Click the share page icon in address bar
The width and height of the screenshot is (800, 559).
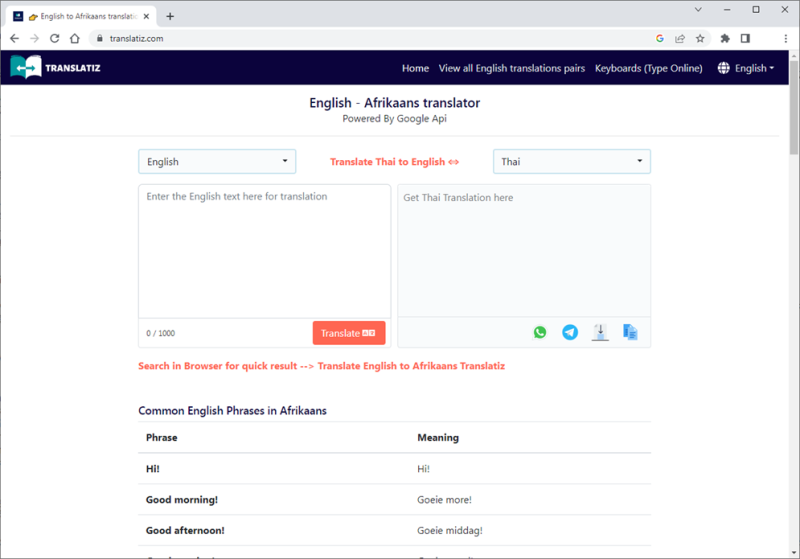click(x=680, y=38)
